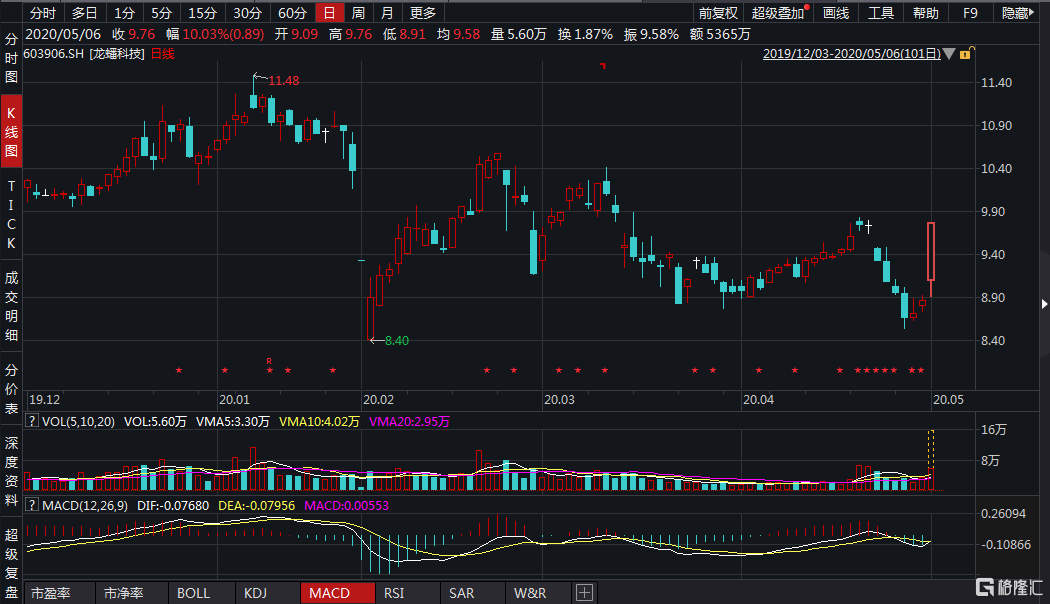Open the 工具 menu
The image size is (1050, 604).
881,13
